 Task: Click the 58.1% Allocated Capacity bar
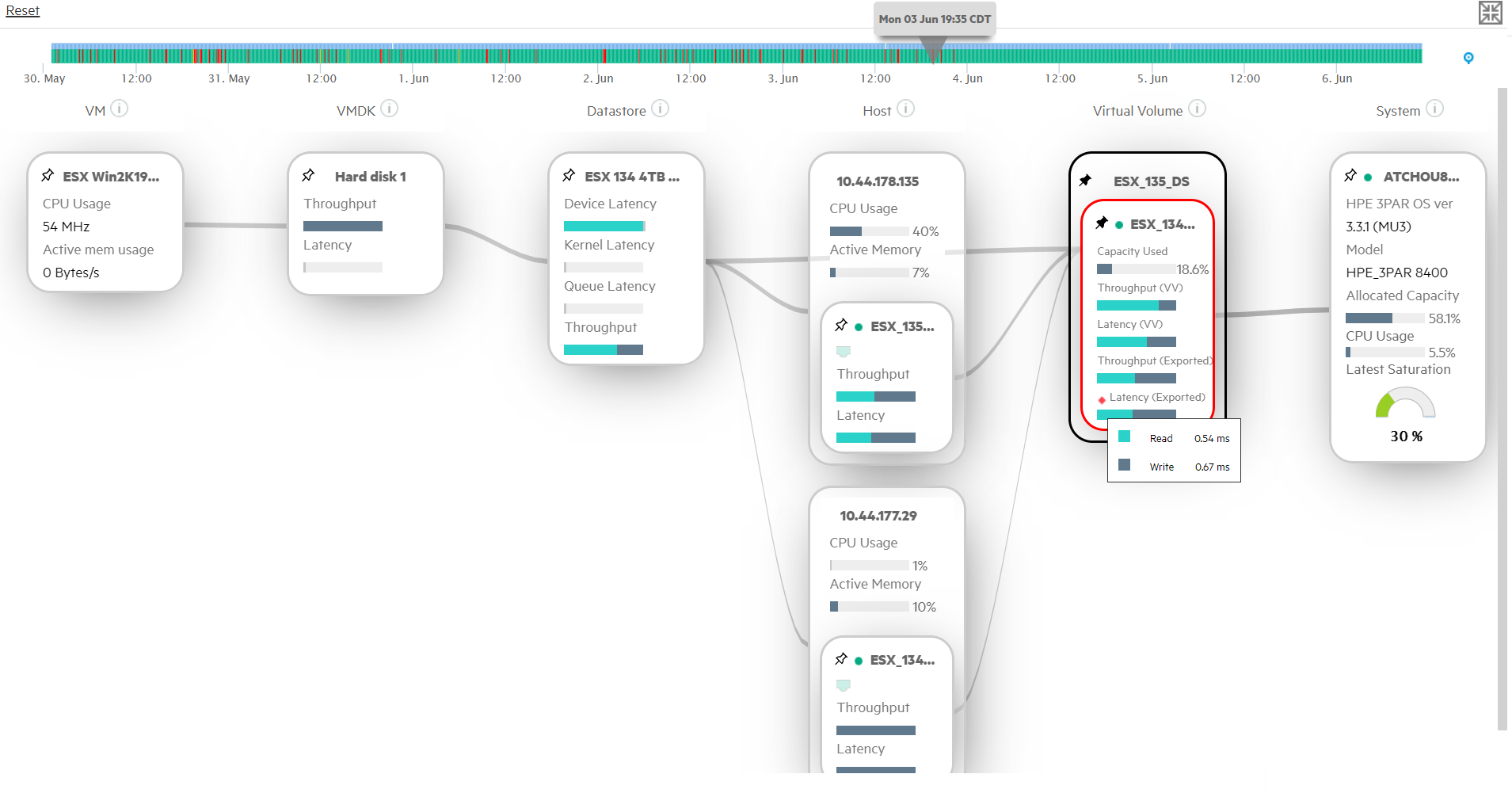click(1384, 318)
